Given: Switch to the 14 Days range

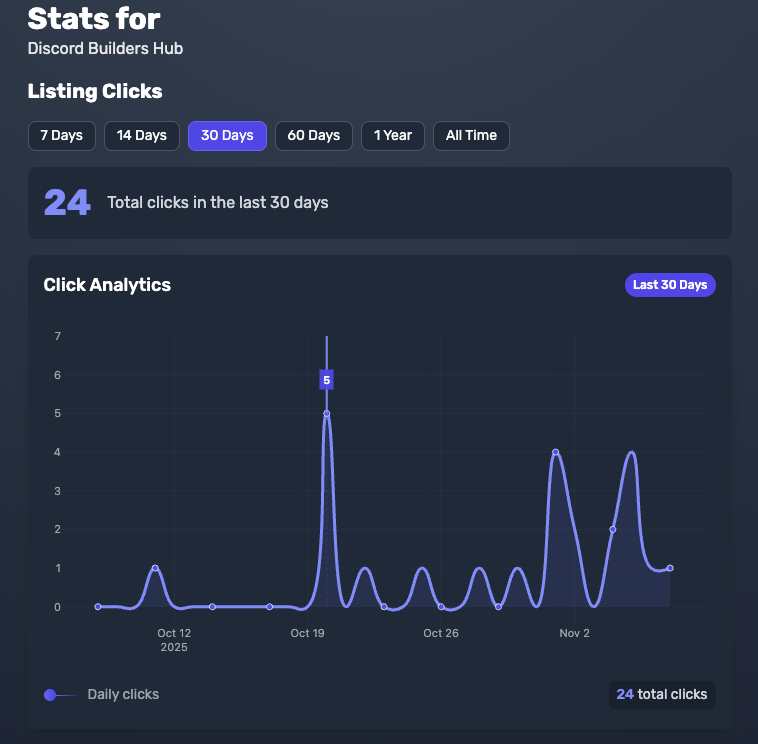Looking at the screenshot, I should [x=142, y=136].
